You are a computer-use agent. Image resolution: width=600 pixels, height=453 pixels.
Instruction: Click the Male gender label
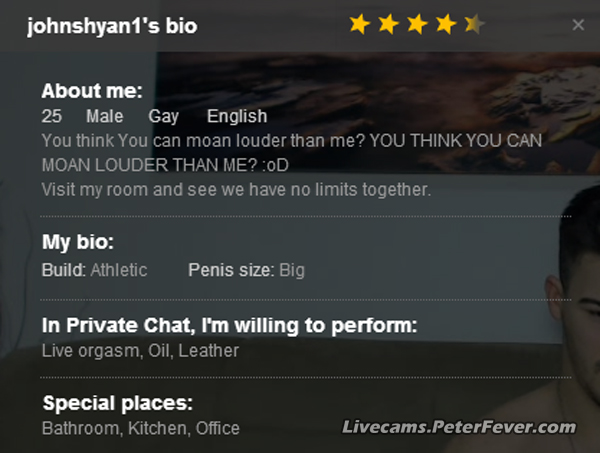pyautogui.click(x=105, y=117)
